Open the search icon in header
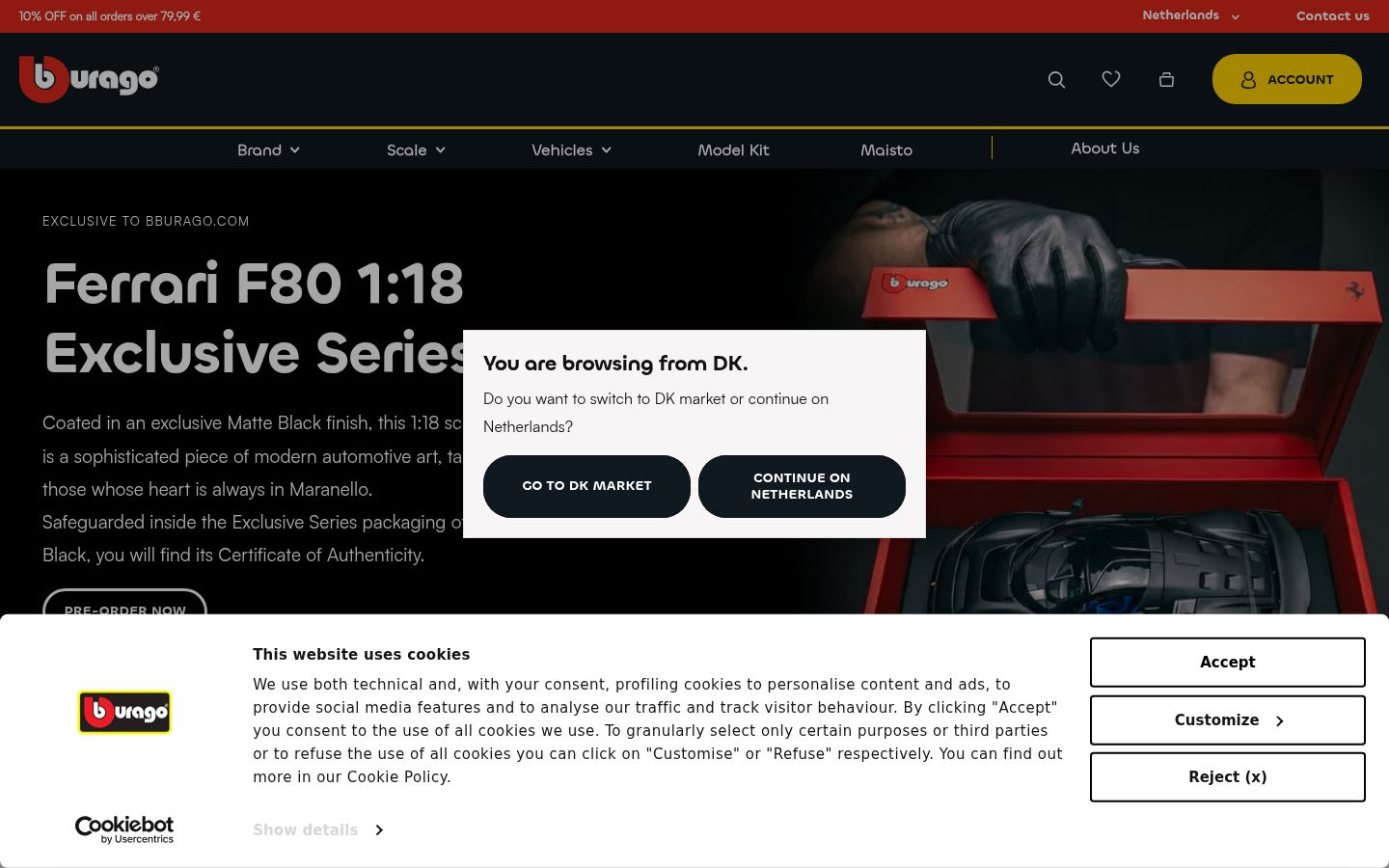 click(x=1056, y=80)
